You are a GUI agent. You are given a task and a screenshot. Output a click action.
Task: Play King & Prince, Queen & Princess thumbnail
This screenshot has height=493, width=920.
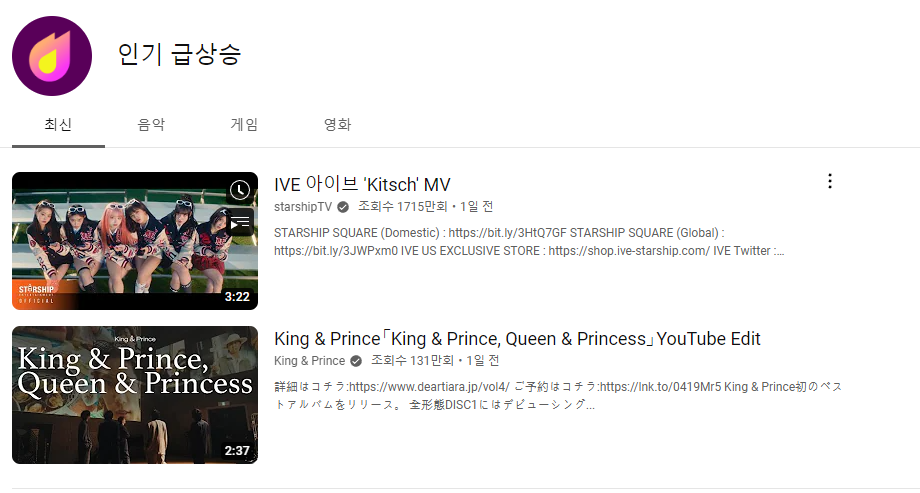(x=135, y=395)
